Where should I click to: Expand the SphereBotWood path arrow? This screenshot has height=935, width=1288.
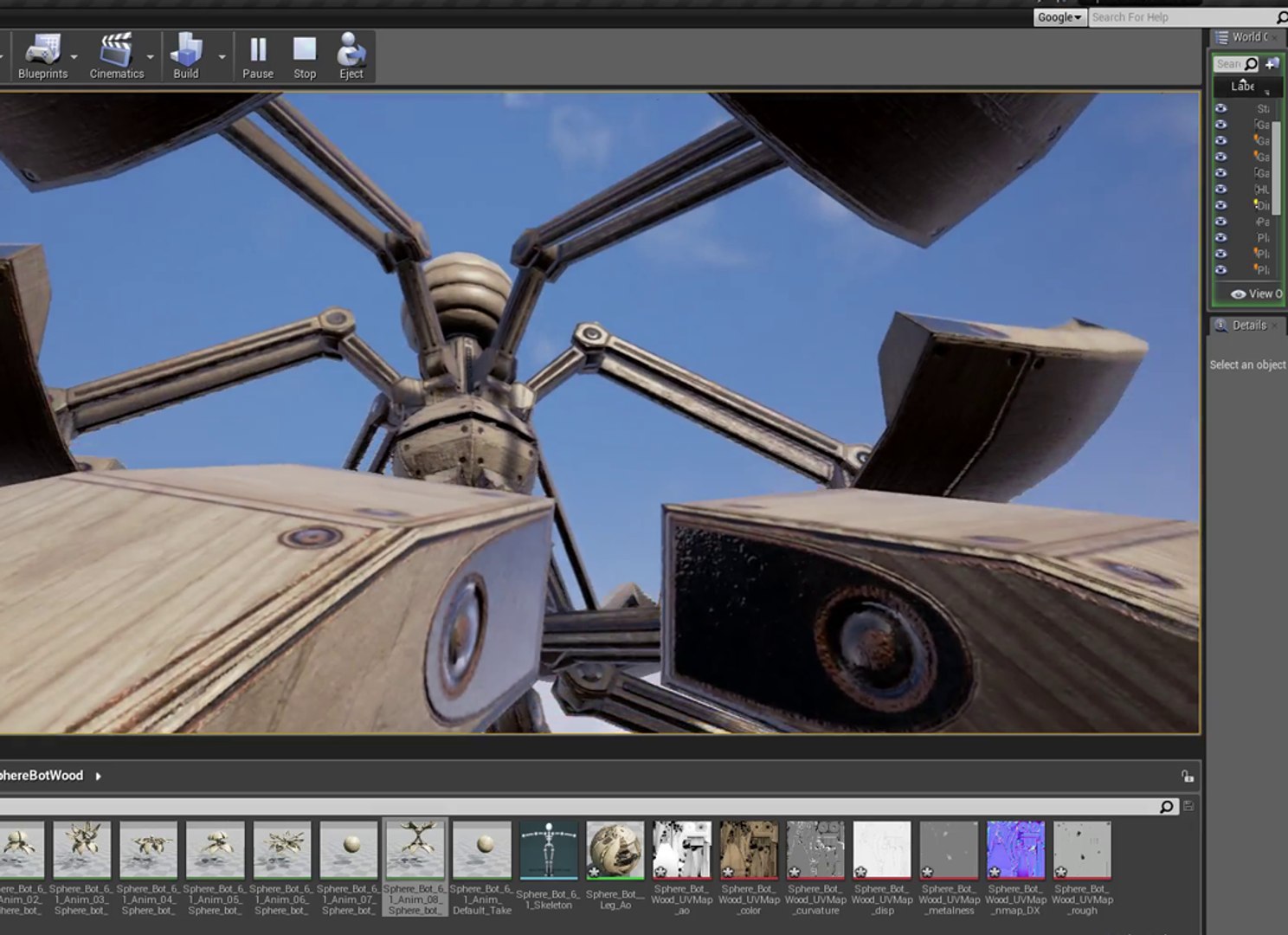(x=98, y=776)
